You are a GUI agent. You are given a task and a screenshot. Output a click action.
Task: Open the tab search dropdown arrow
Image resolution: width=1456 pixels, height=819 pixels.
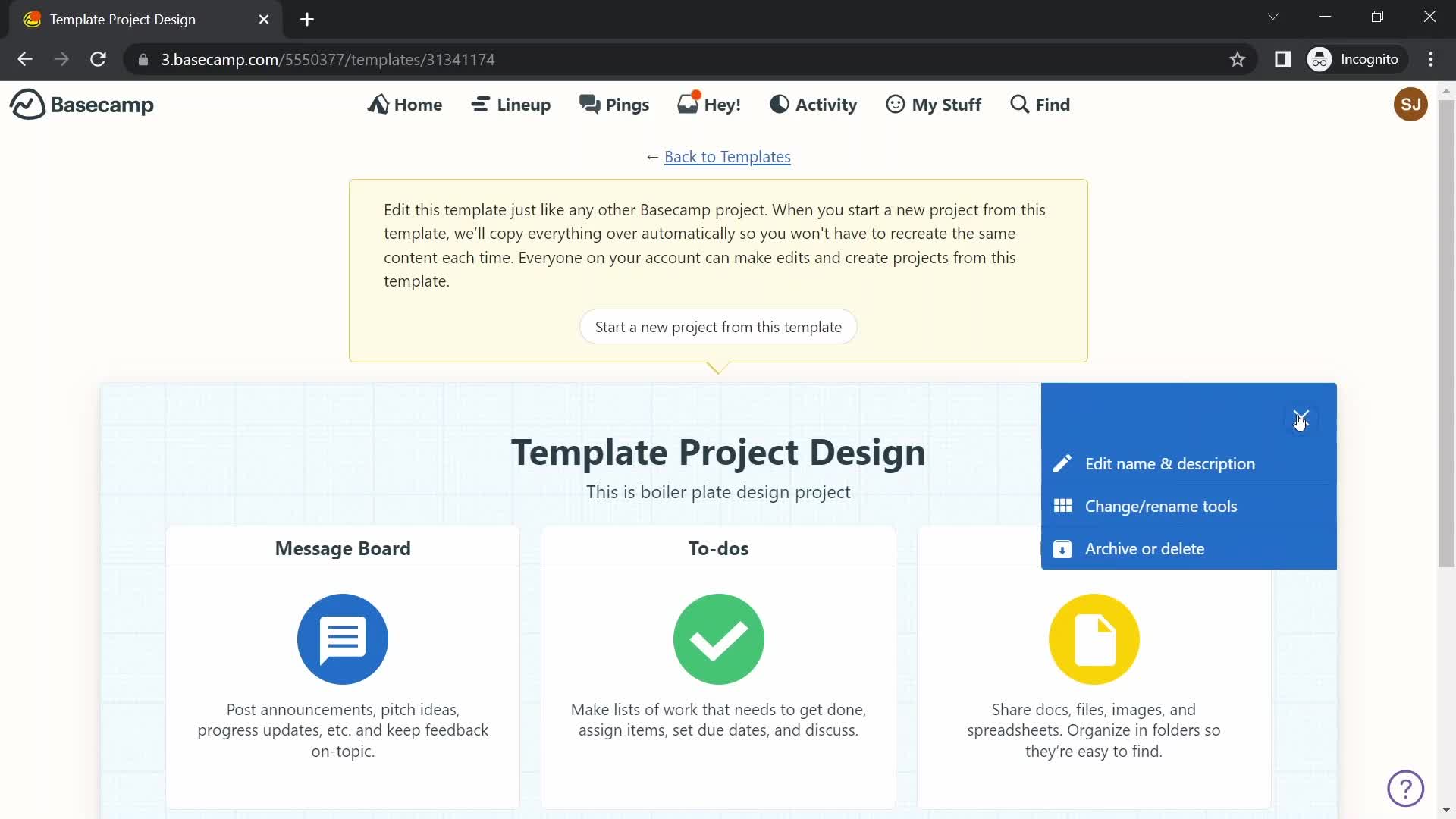coord(1273,17)
